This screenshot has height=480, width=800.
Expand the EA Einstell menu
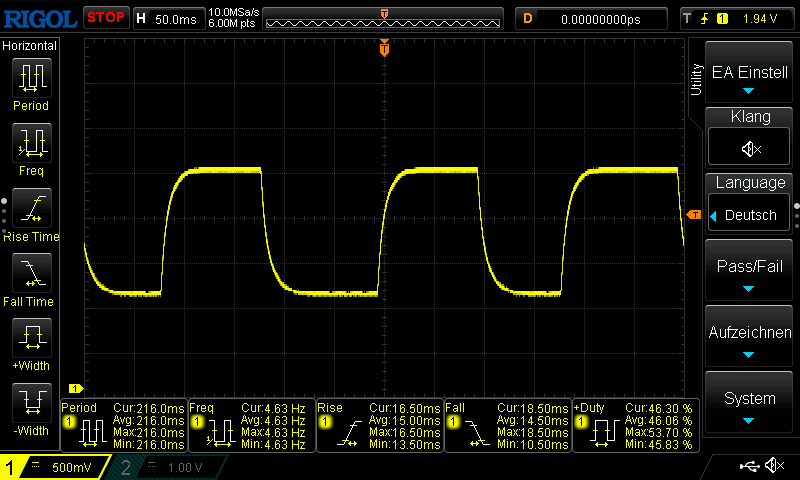point(750,74)
